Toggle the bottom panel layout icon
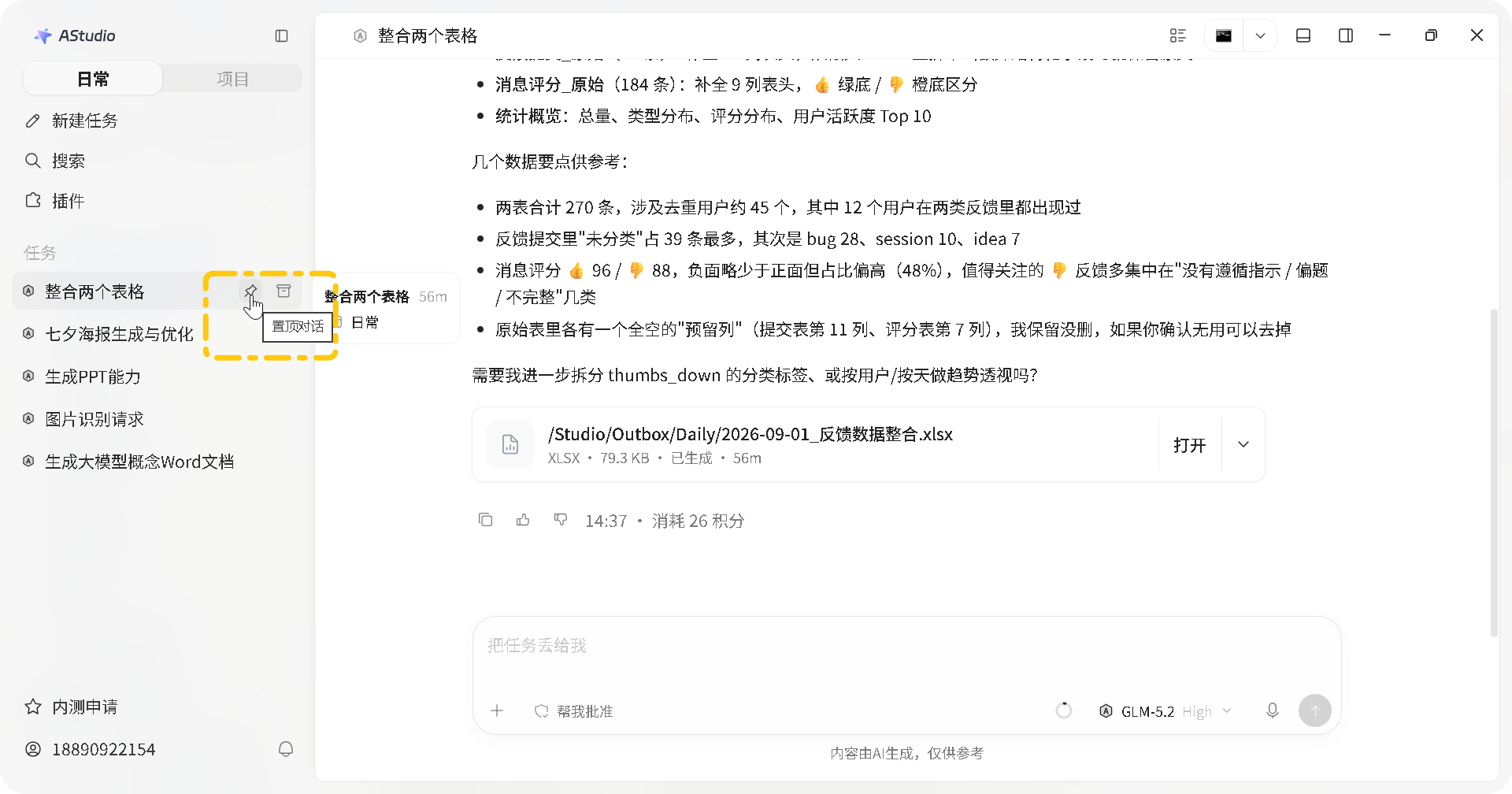The width and height of the screenshot is (1512, 794). (1303, 35)
